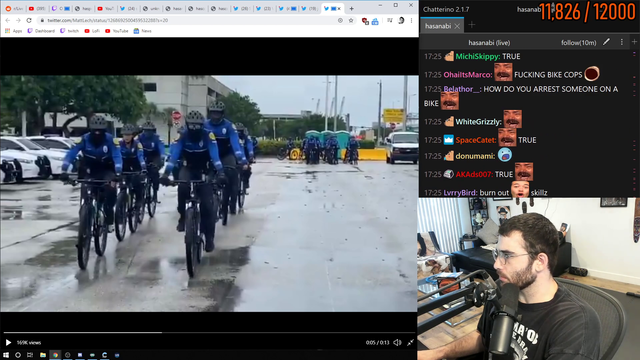Click username WhiteGrizzly in chat
Viewport: 640px width, 360px height.
[x=478, y=122]
